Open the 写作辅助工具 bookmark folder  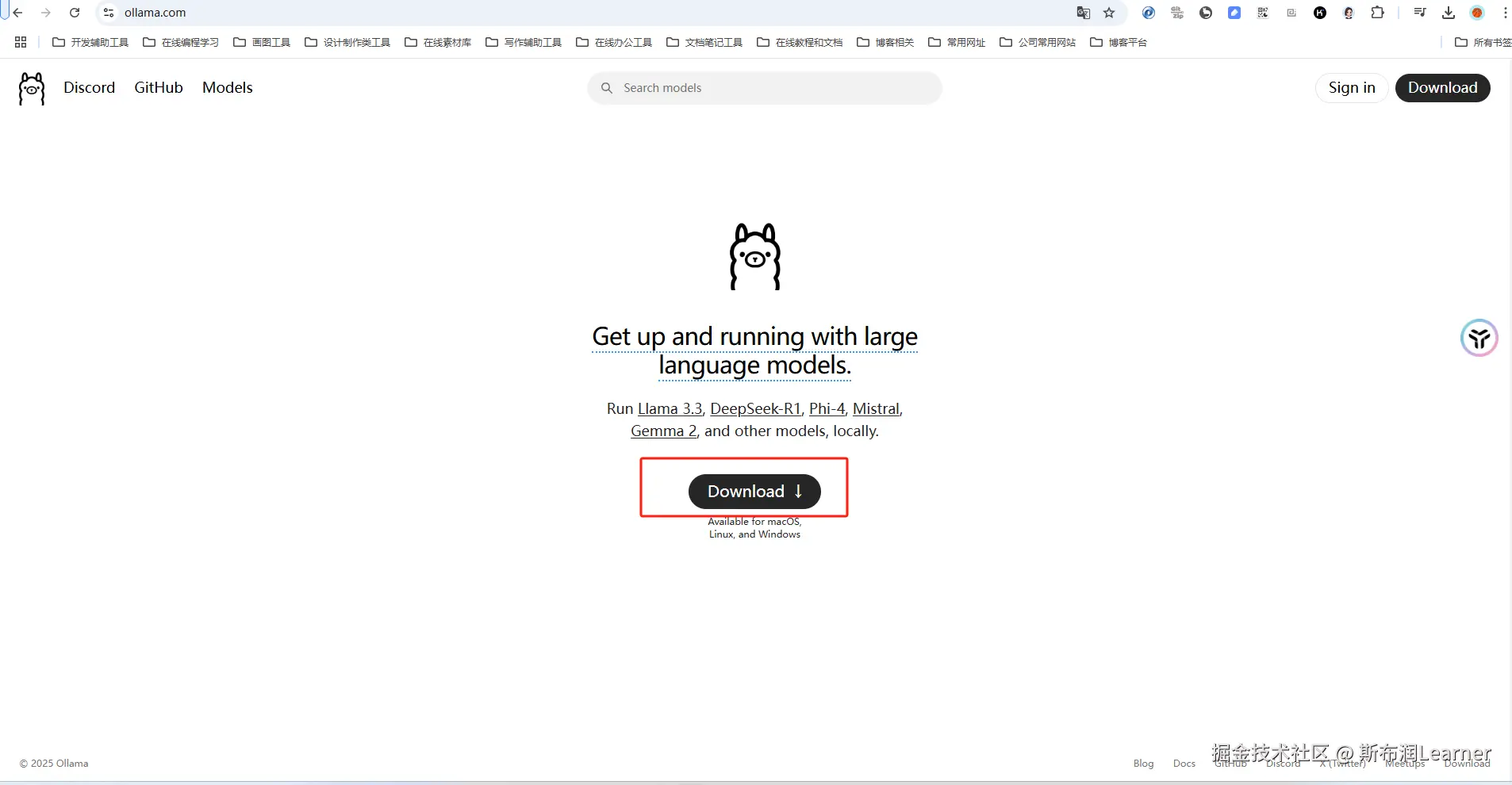(x=524, y=42)
